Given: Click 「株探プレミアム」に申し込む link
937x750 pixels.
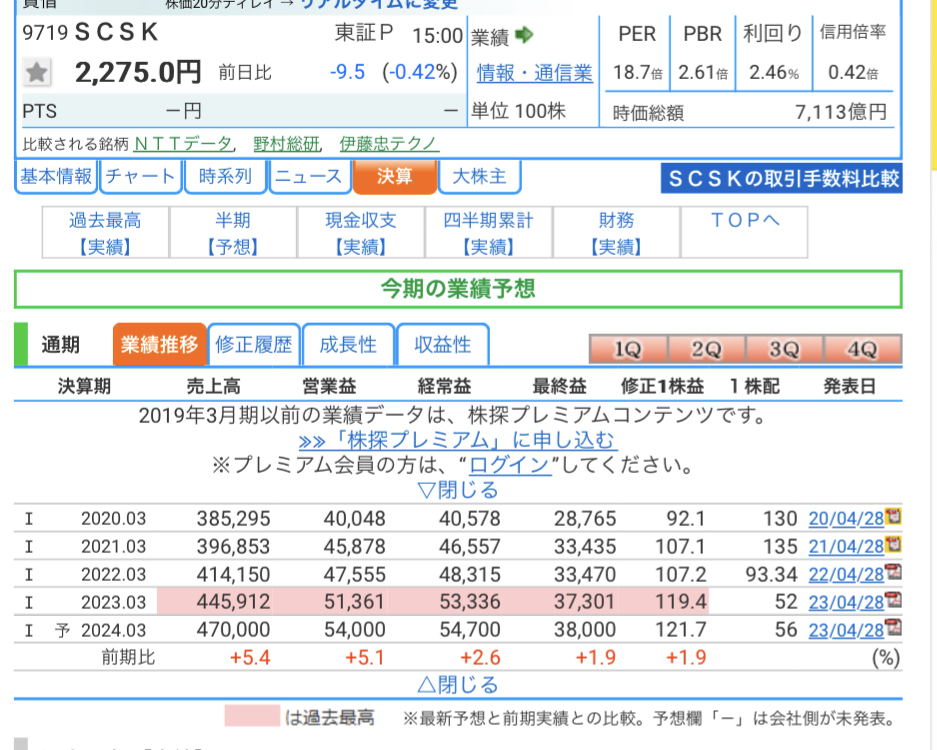Looking at the screenshot, I should click(x=458, y=440).
